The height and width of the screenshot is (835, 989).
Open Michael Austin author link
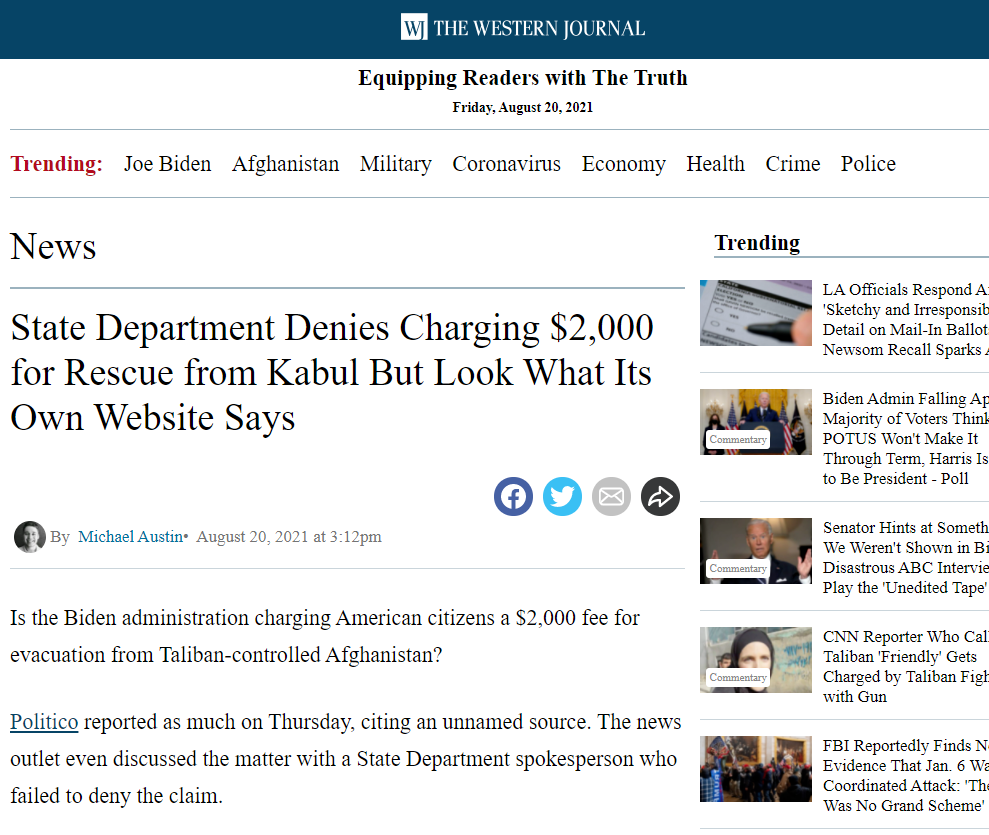tap(131, 537)
